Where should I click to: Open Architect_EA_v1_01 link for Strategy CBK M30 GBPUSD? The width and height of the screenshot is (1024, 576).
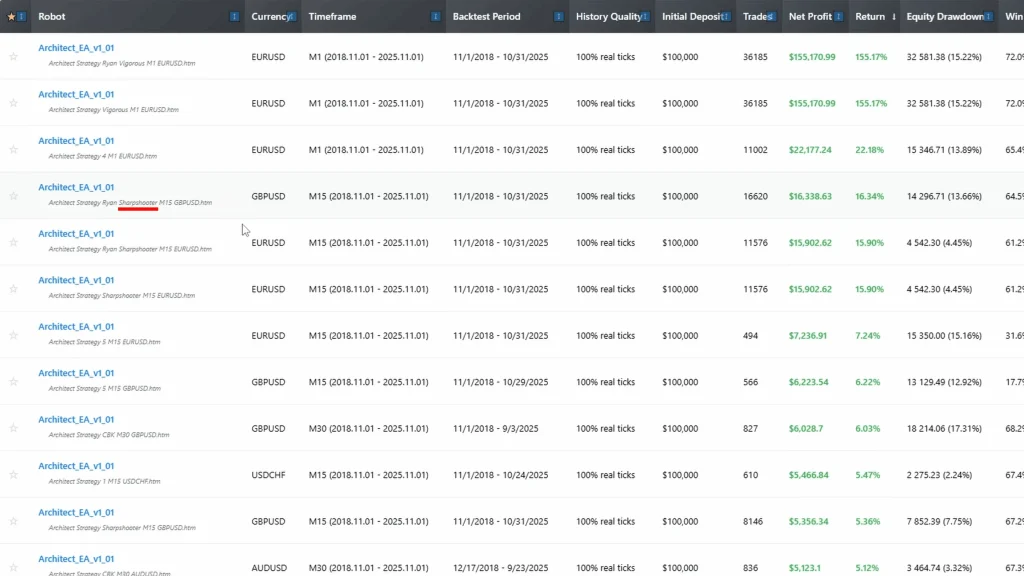(x=76, y=420)
